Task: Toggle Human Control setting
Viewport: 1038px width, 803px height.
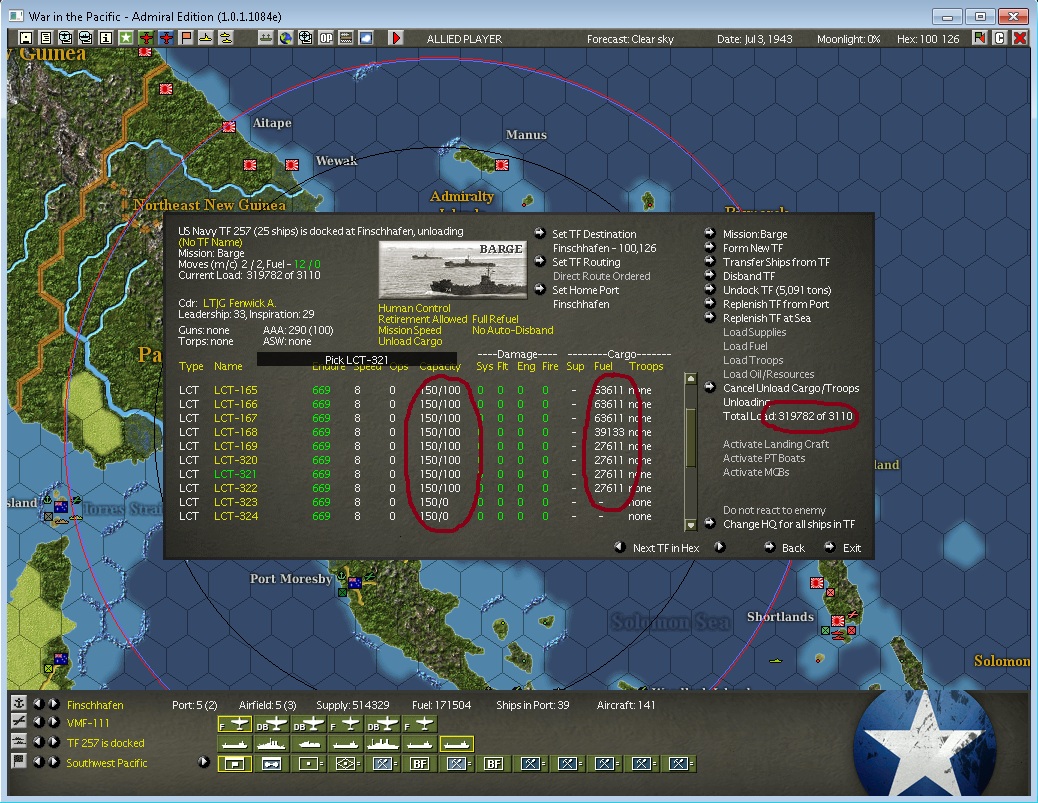Action: click(x=414, y=308)
